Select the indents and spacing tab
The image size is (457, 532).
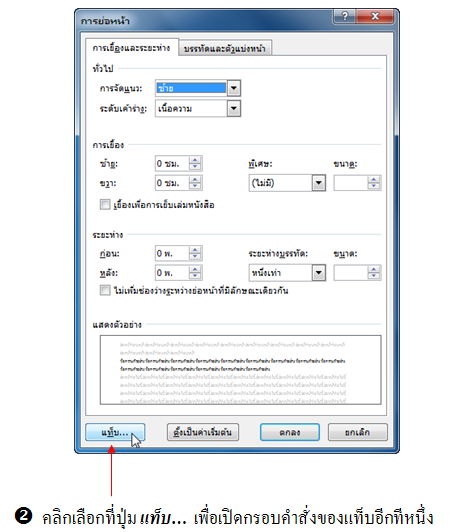pyautogui.click(x=132, y=48)
